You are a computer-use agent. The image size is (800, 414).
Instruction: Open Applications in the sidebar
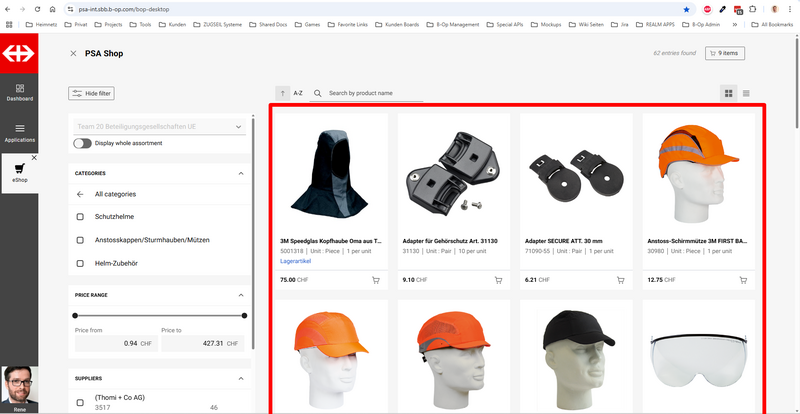(20, 132)
